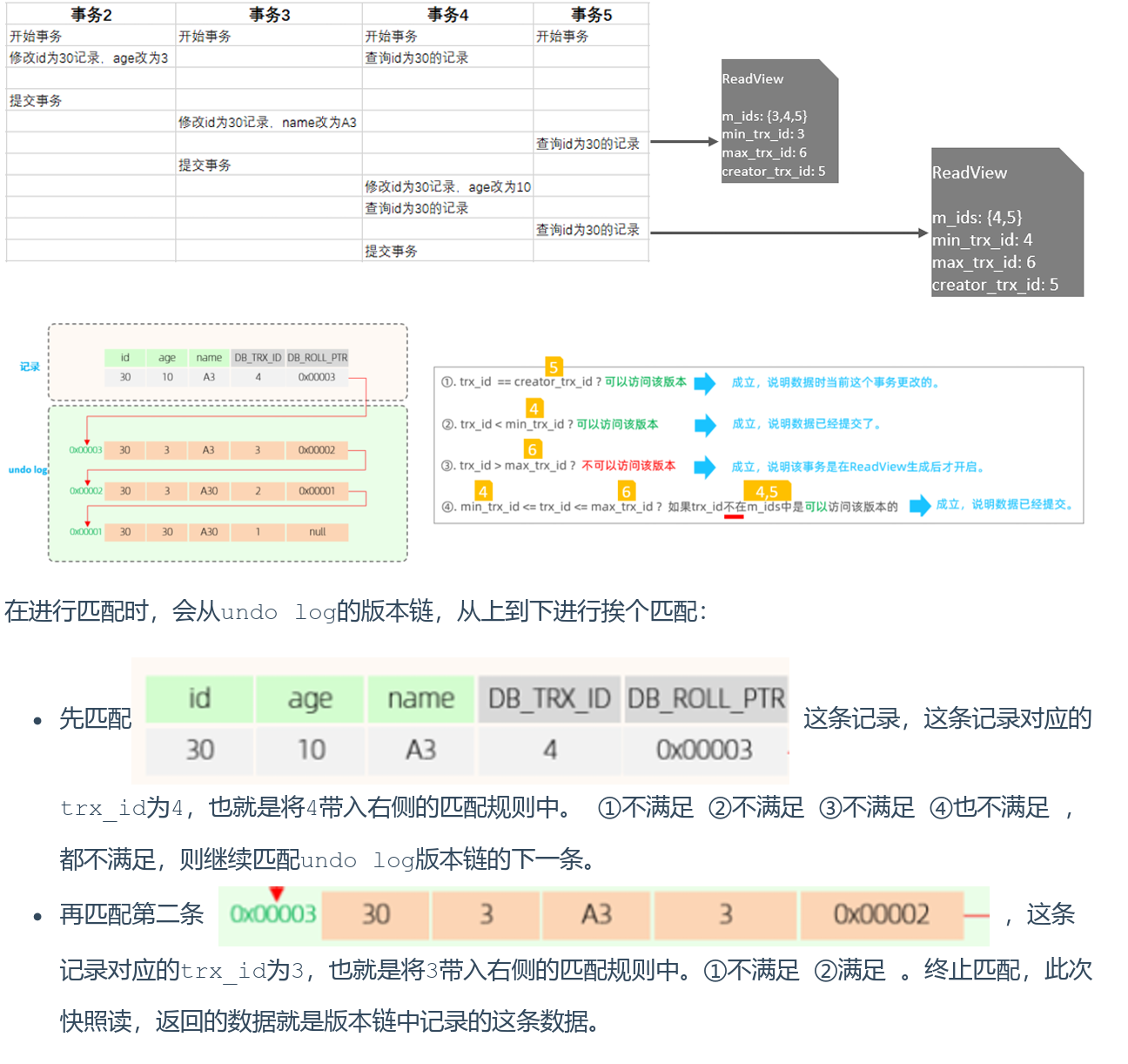Select the cell "修改id为30记录、name改为A3"
This screenshot has width=1128, height=1064.
pyautogui.click(x=267, y=122)
